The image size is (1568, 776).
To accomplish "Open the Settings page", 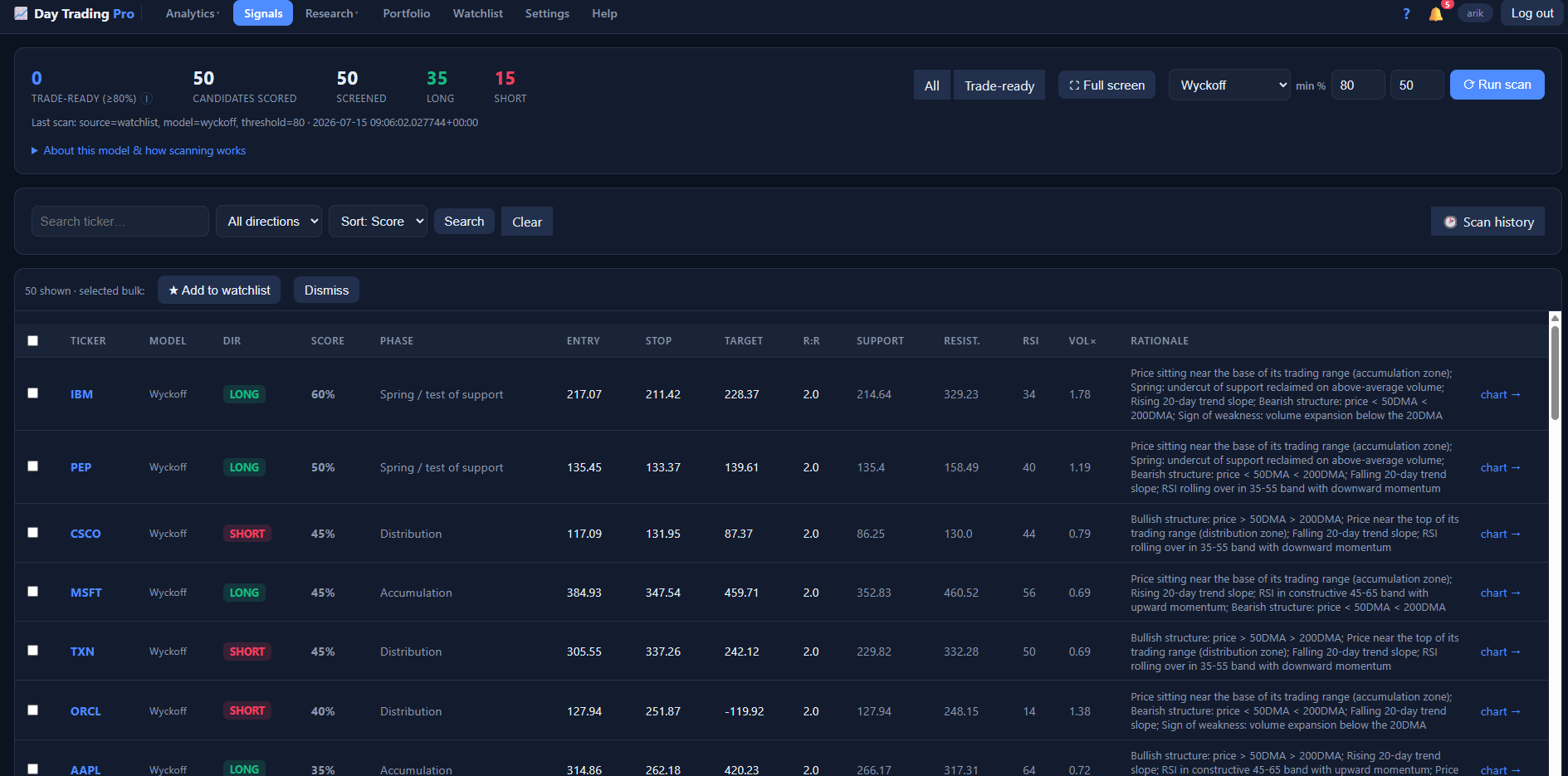I will coord(547,13).
